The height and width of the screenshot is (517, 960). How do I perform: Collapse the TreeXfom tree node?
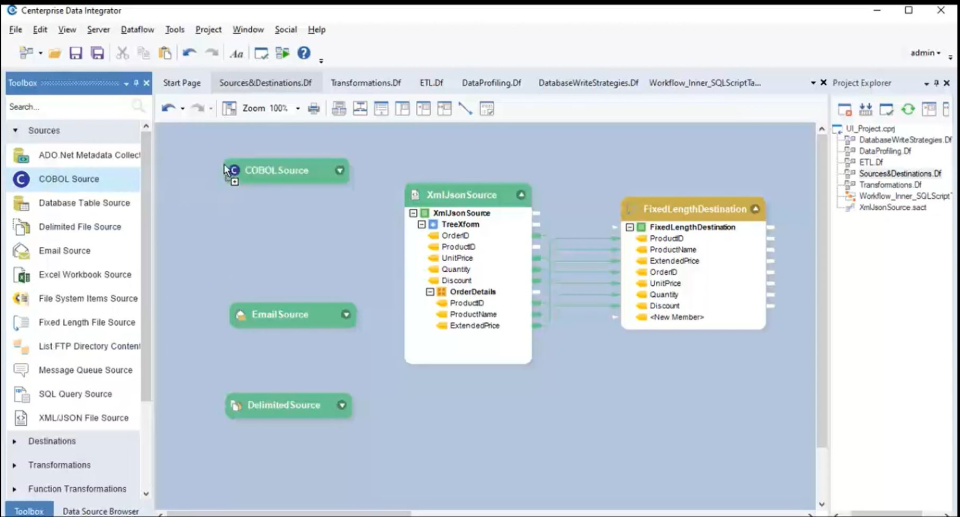(x=422, y=224)
